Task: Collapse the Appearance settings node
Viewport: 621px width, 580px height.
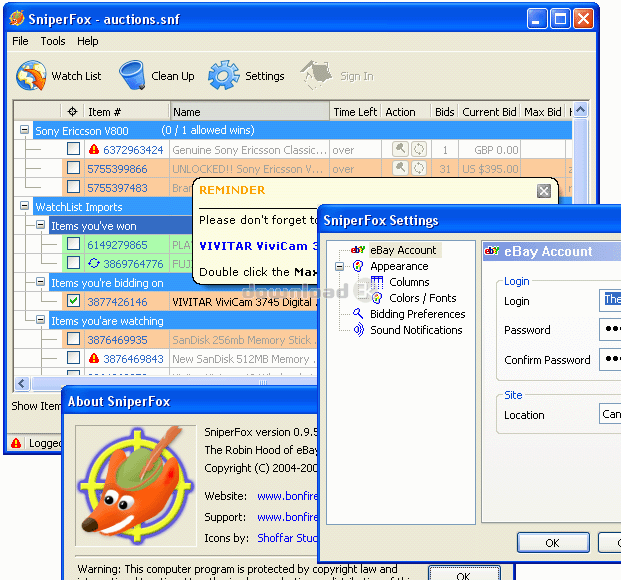Action: (339, 266)
